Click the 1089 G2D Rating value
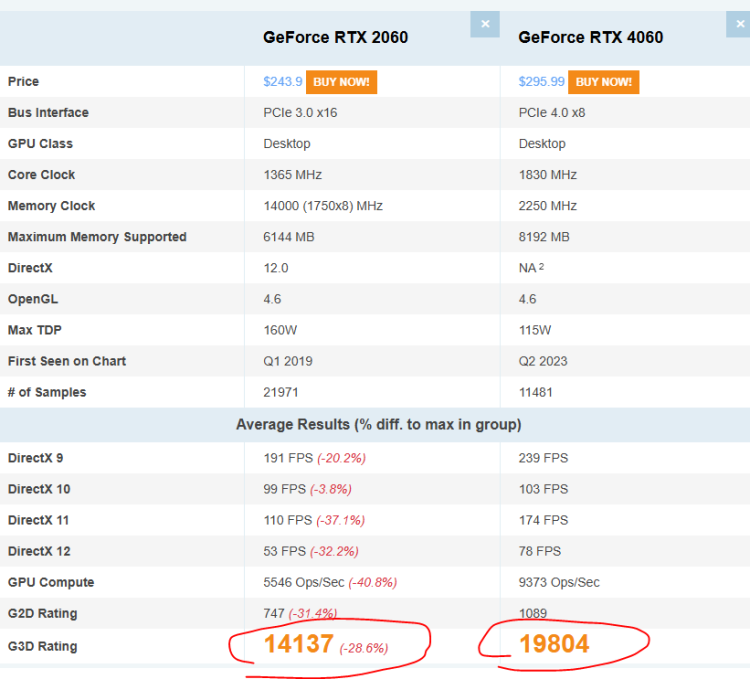The width and height of the screenshot is (750, 679). point(533,613)
